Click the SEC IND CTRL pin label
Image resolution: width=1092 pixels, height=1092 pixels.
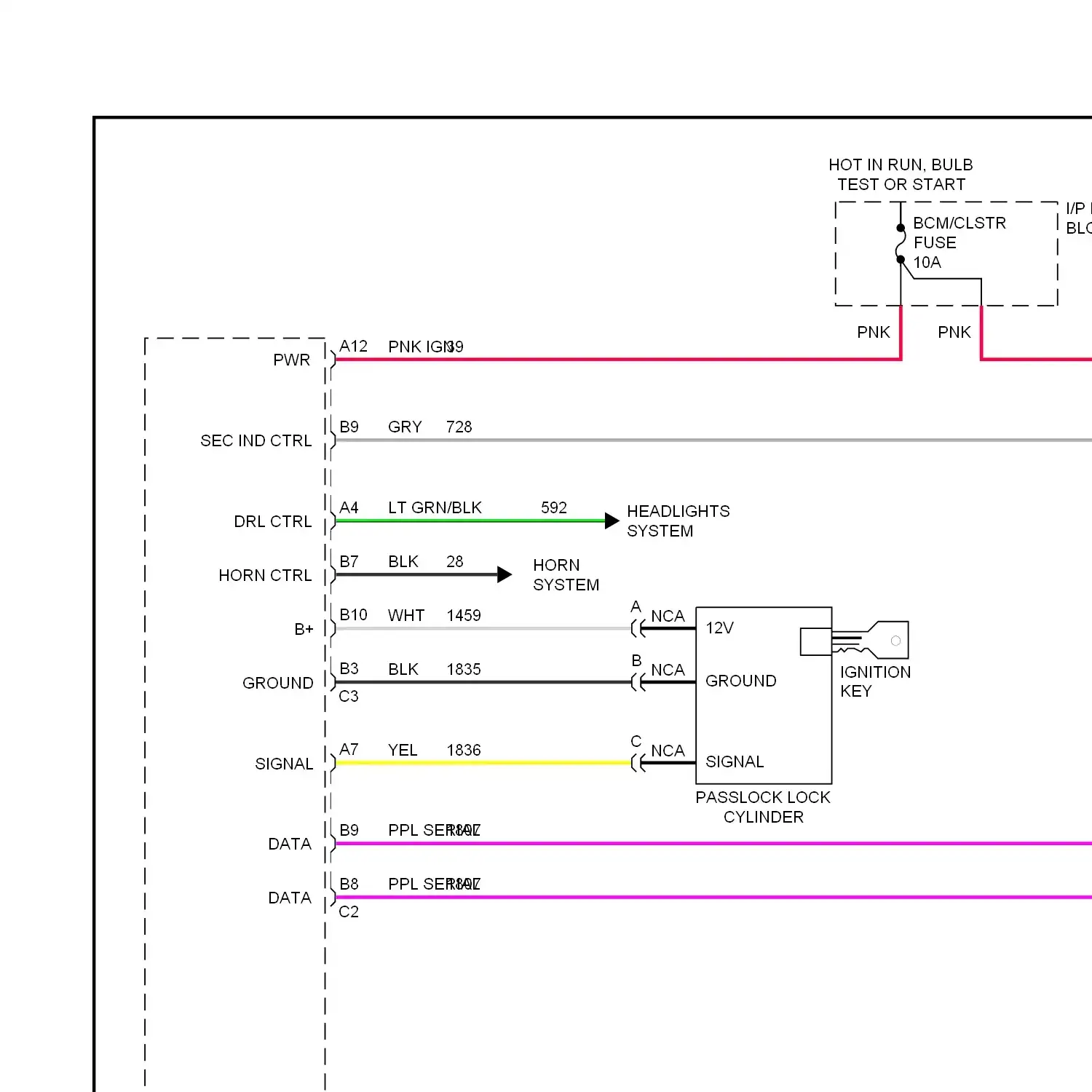[x=256, y=440]
